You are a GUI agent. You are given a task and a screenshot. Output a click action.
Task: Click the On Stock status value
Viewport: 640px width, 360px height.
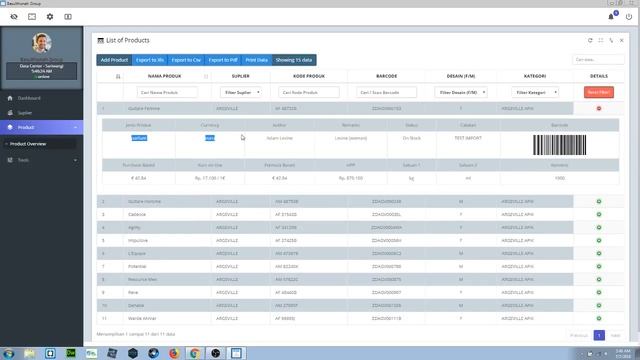[411, 138]
